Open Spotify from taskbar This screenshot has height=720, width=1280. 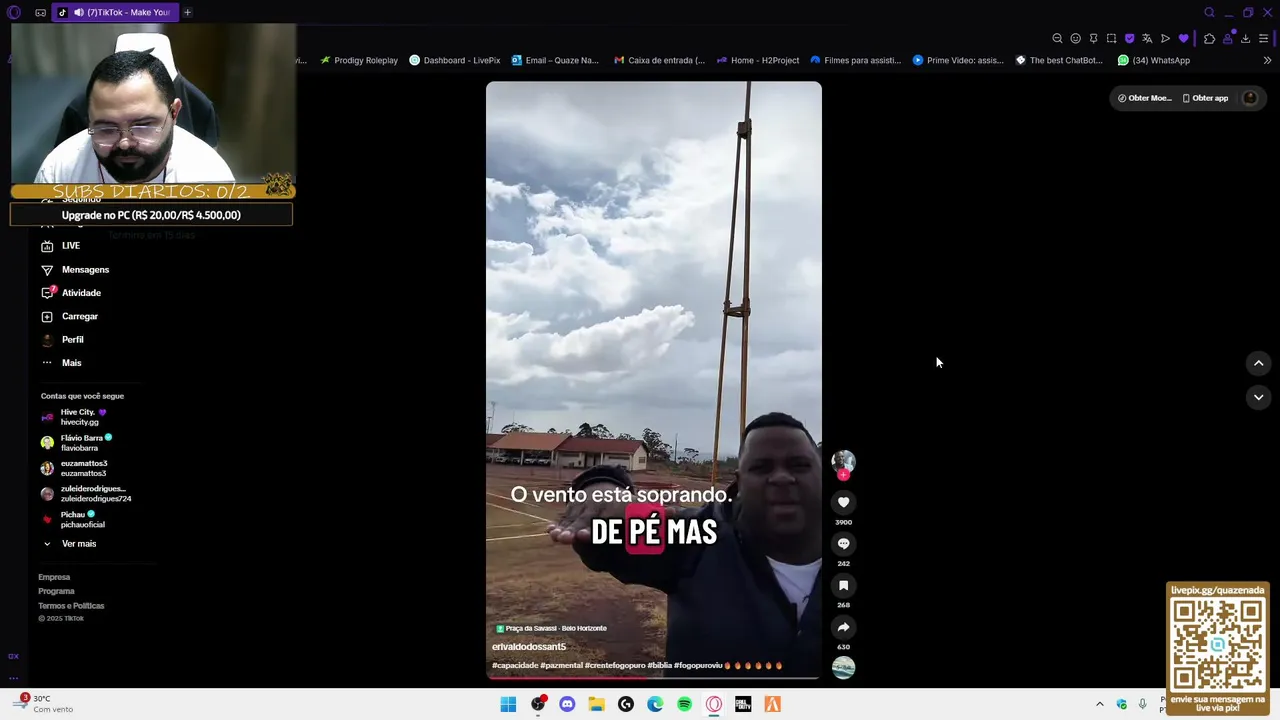pyautogui.click(x=684, y=704)
